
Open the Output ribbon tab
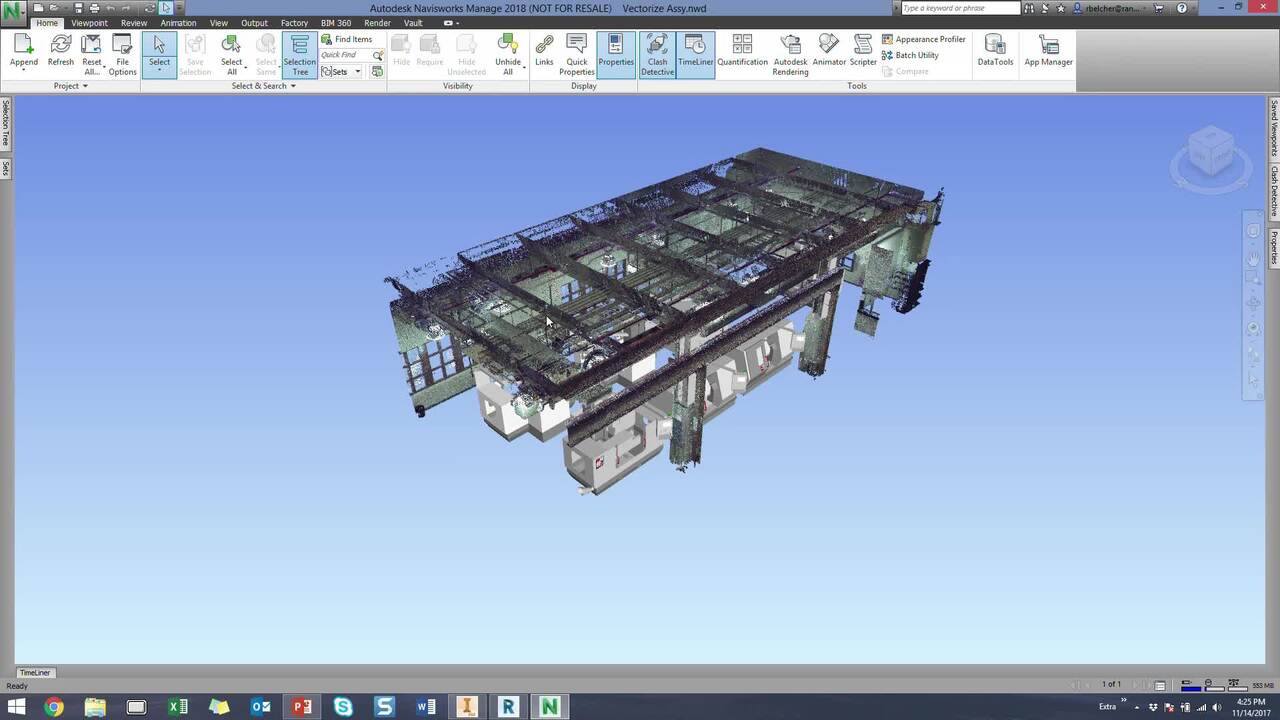[254, 23]
